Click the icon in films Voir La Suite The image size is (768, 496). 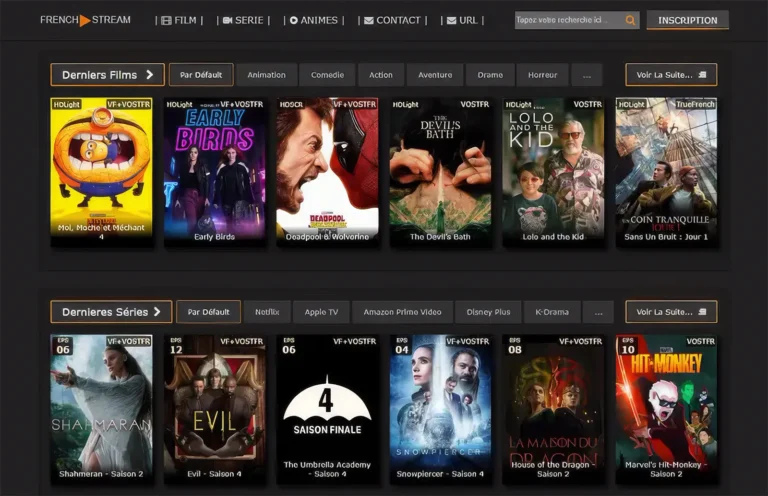tap(702, 74)
